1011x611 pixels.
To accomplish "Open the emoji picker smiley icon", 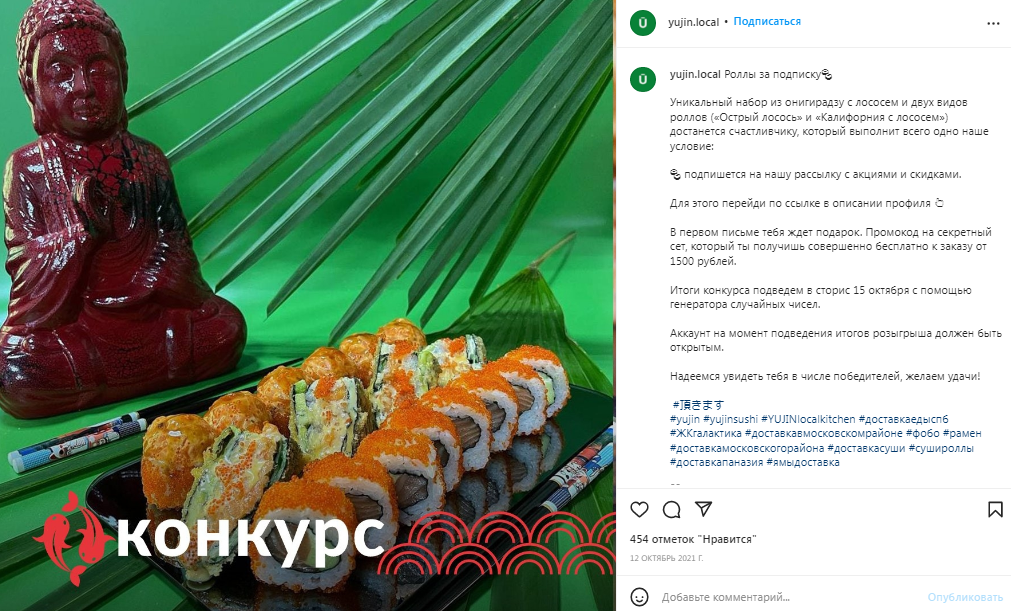I will click(639, 597).
